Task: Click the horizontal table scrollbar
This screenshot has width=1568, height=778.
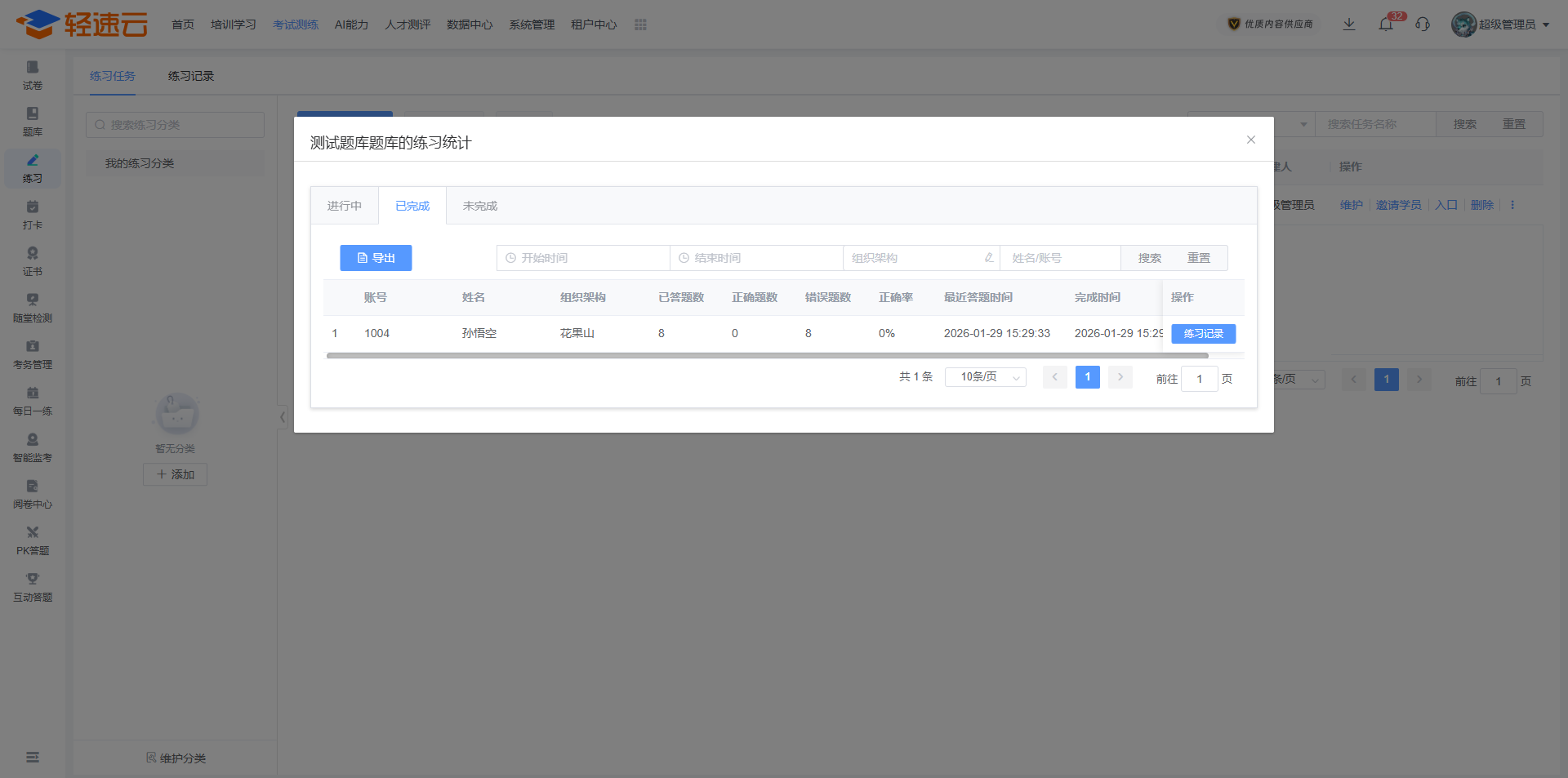Action: pyautogui.click(x=767, y=356)
